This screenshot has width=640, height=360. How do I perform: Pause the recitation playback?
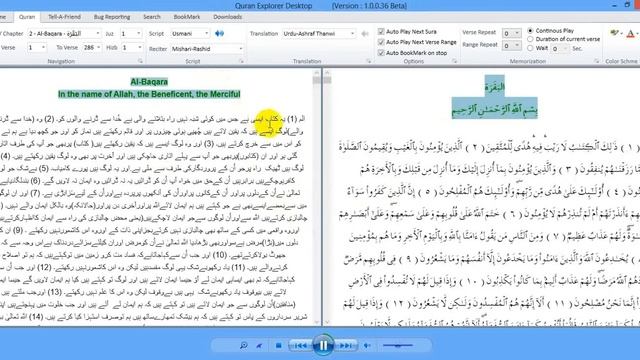click(x=322, y=345)
